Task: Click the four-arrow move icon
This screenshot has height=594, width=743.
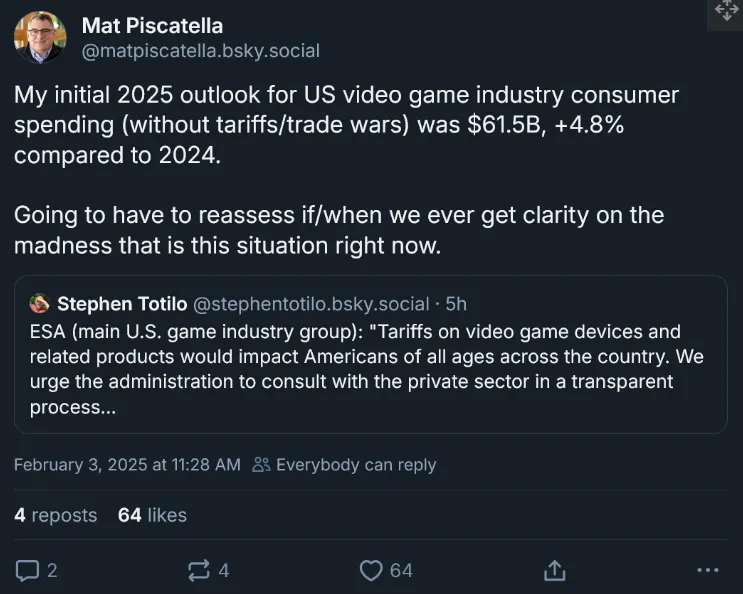Action: tap(725, 10)
